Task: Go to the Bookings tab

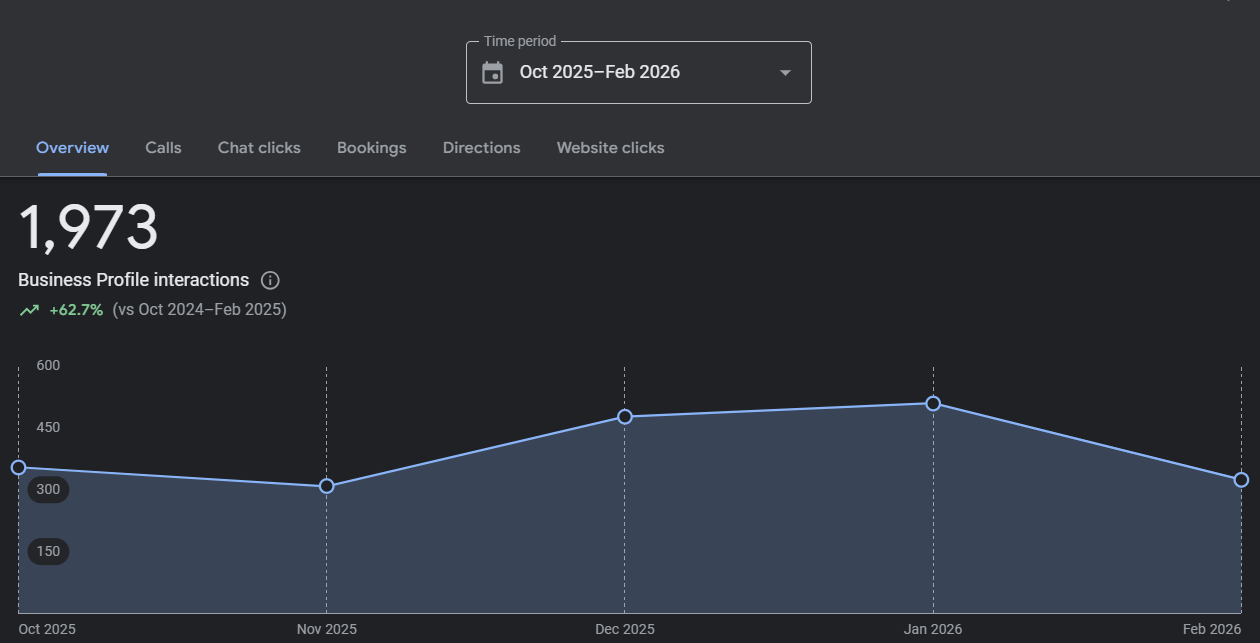Action: point(371,148)
